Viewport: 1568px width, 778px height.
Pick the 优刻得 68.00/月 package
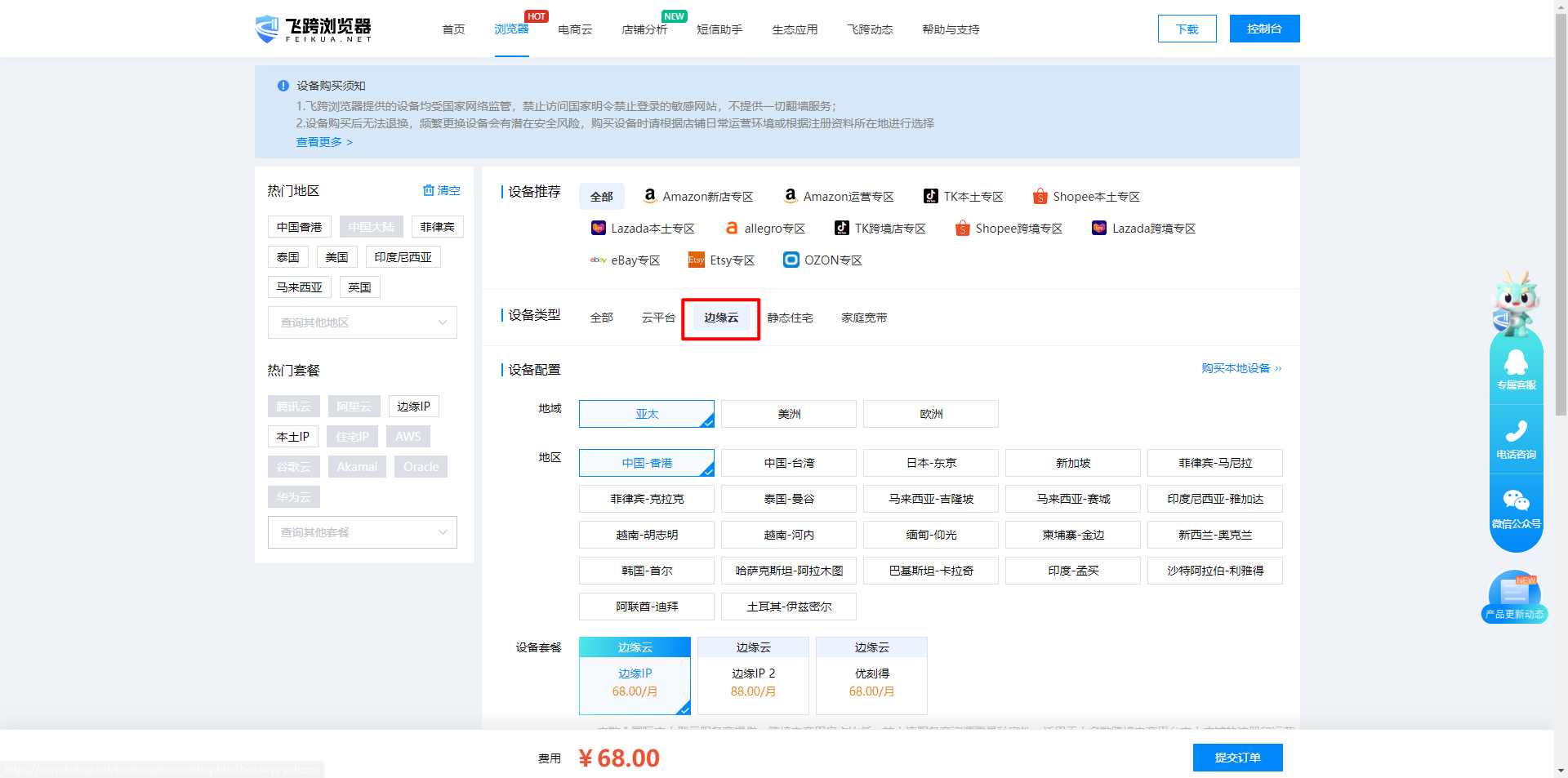(x=871, y=676)
